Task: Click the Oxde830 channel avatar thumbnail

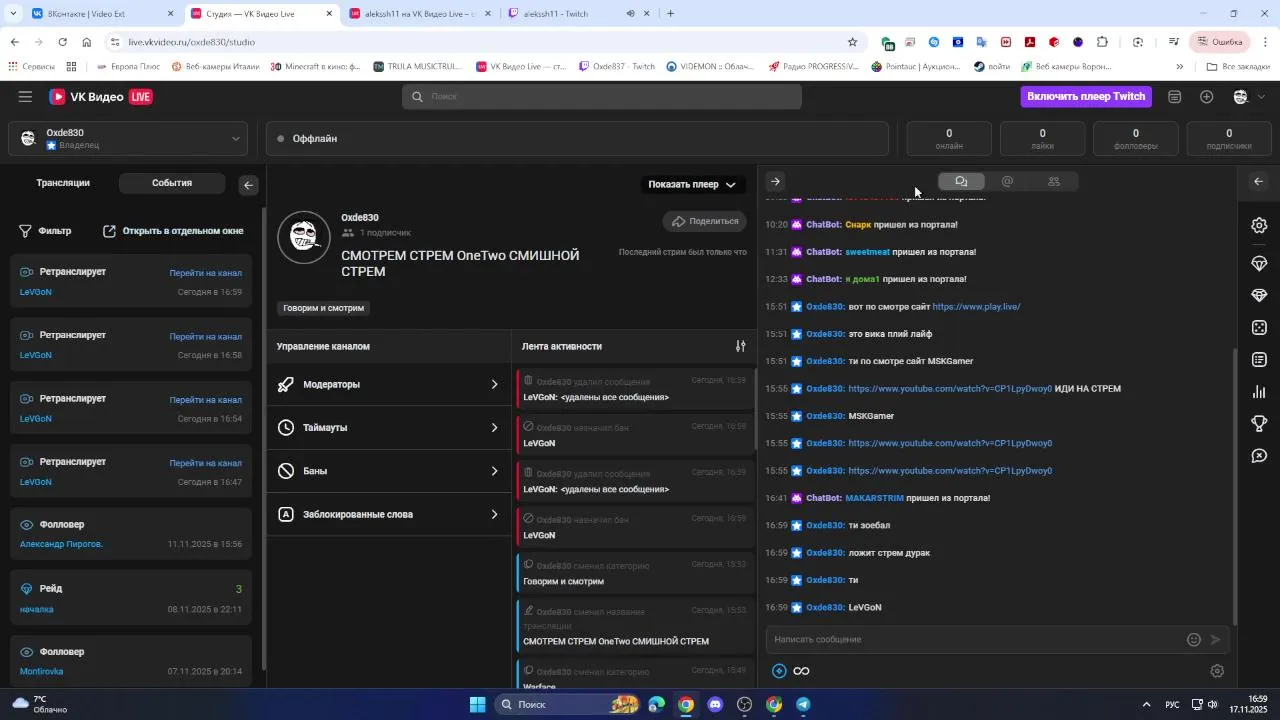Action: point(304,237)
